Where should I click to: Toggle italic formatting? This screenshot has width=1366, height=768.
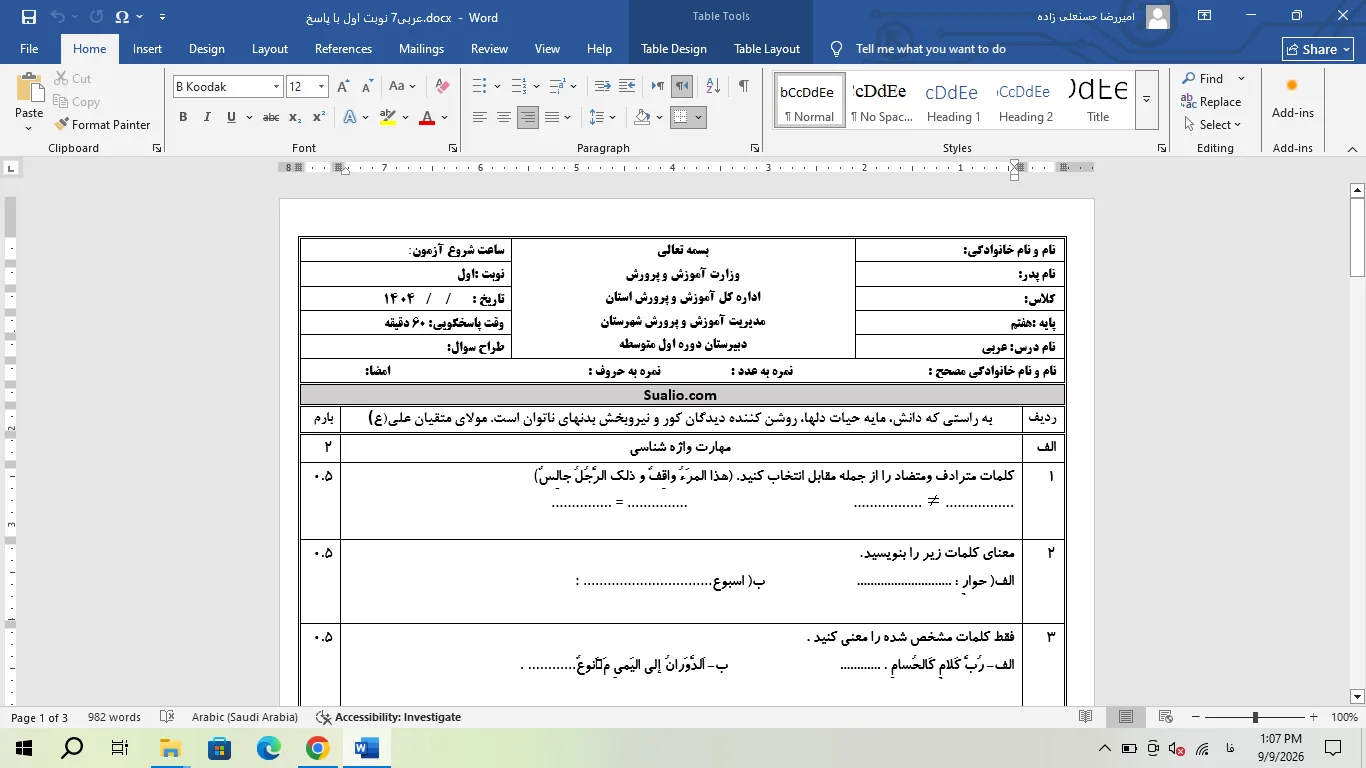(207, 117)
